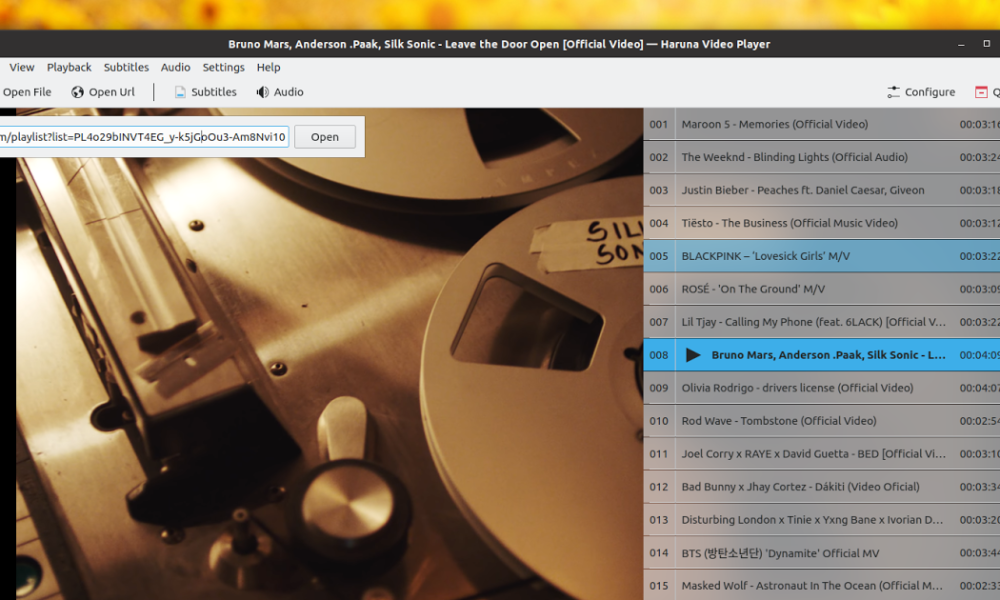
Task: Select Tiësto - The Business track
Action: [821, 223]
